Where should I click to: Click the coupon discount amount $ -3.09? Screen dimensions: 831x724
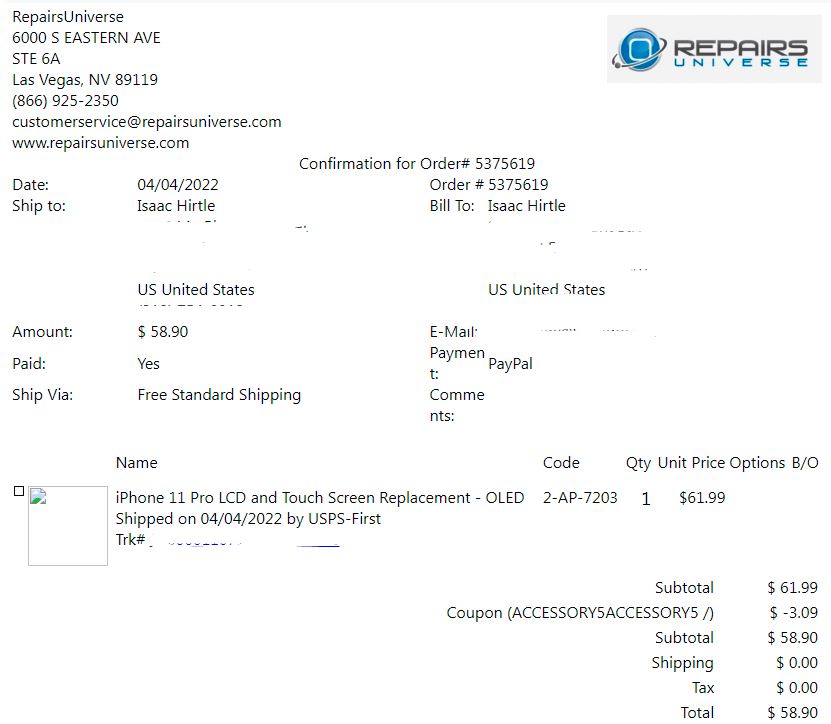[x=793, y=613]
